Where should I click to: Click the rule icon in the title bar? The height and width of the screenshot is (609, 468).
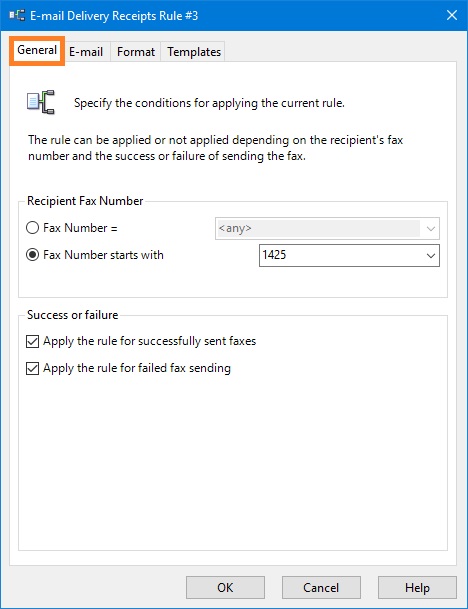(17, 16)
